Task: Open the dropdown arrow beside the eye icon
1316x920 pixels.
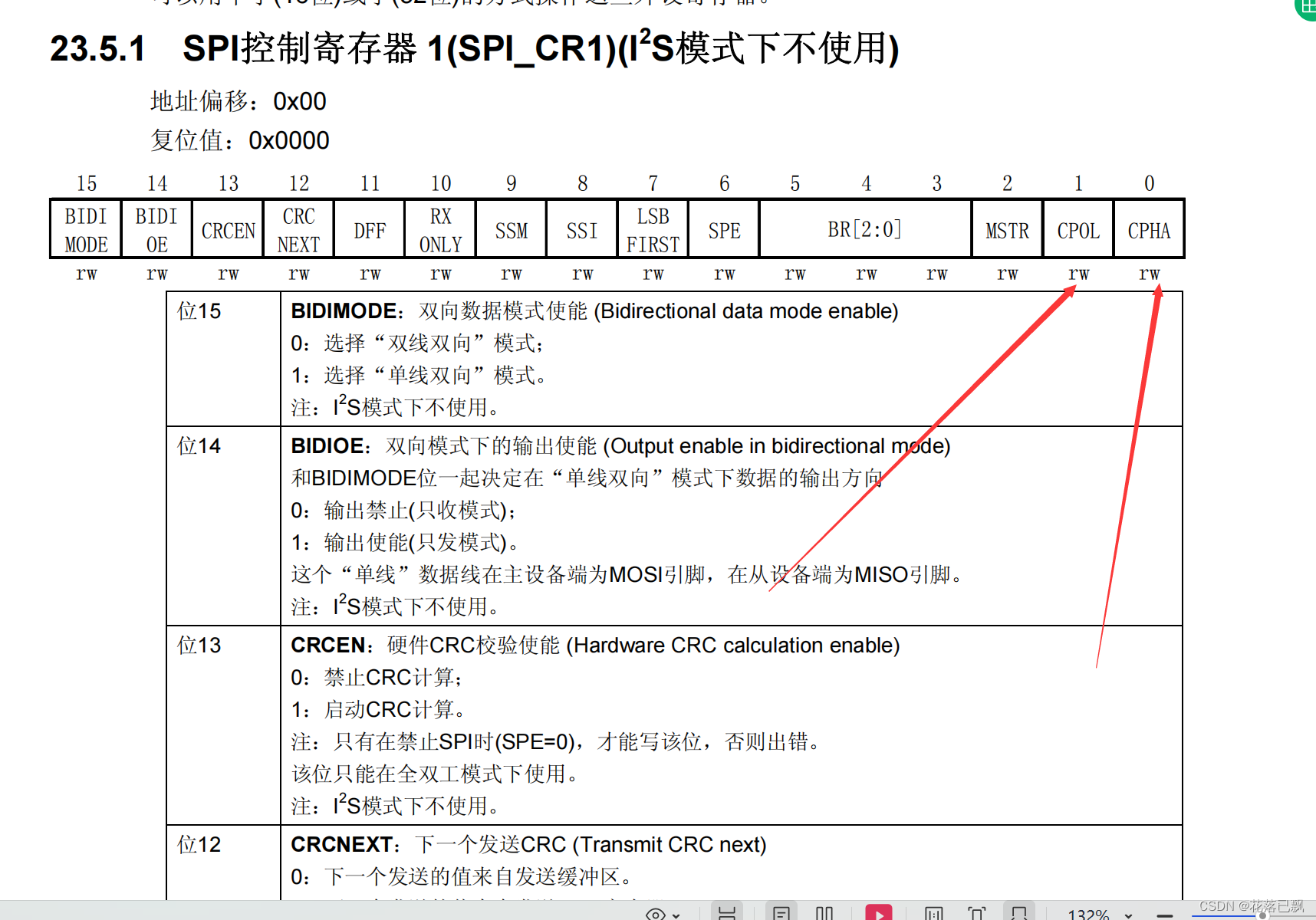Action: (x=676, y=915)
